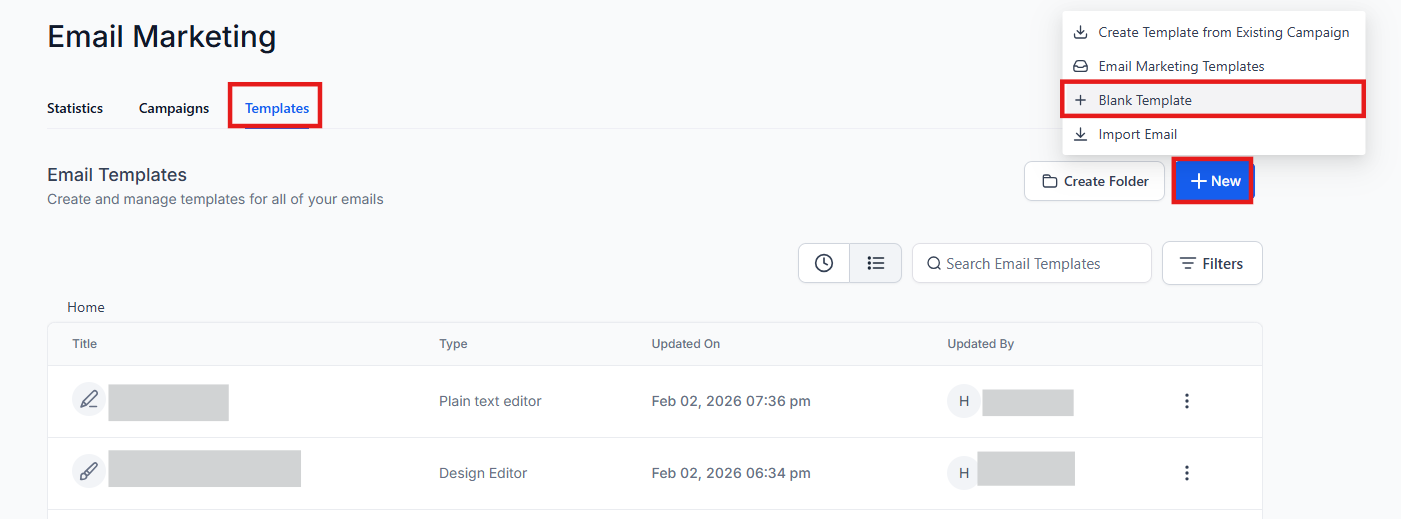
Task: Open the Campaigns tab
Action: coord(174,108)
